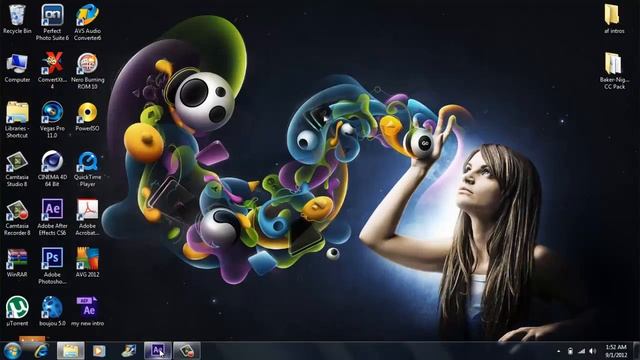This screenshot has height=360, width=640.
Task: Open Windows Explorer from the taskbar
Action: [x=70, y=351]
